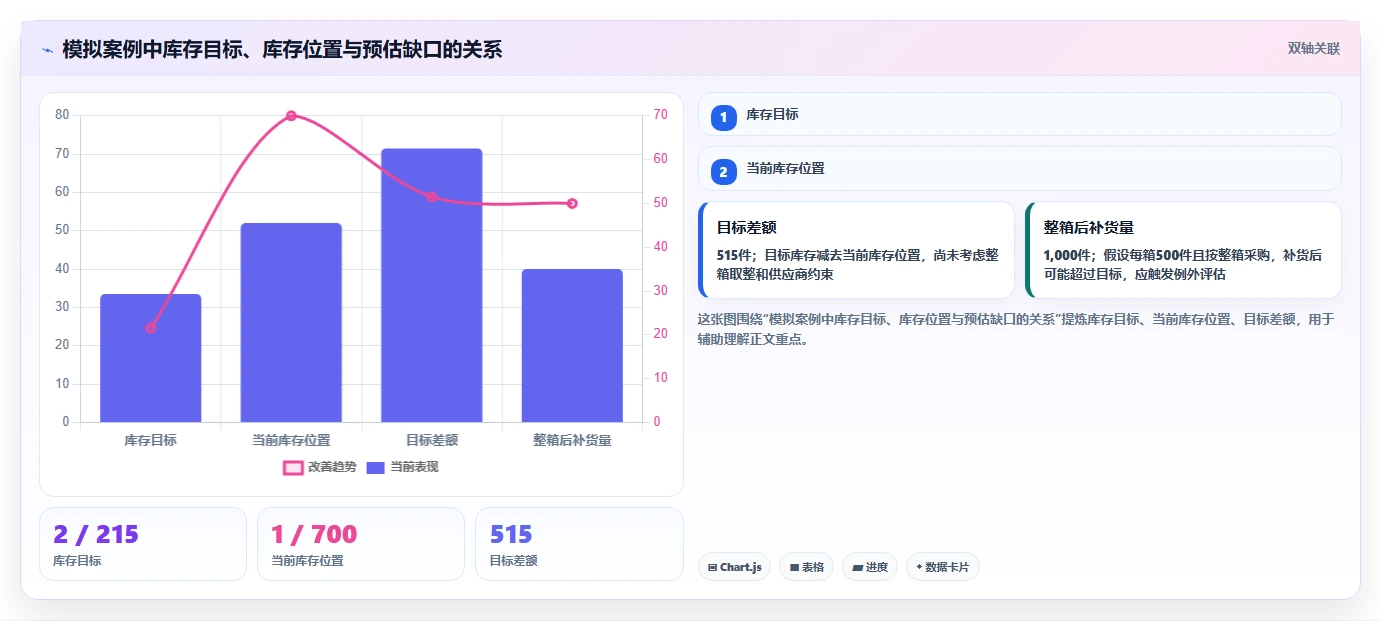
Task: Click the icon inside the Chart.js tag
Action: pos(712,567)
